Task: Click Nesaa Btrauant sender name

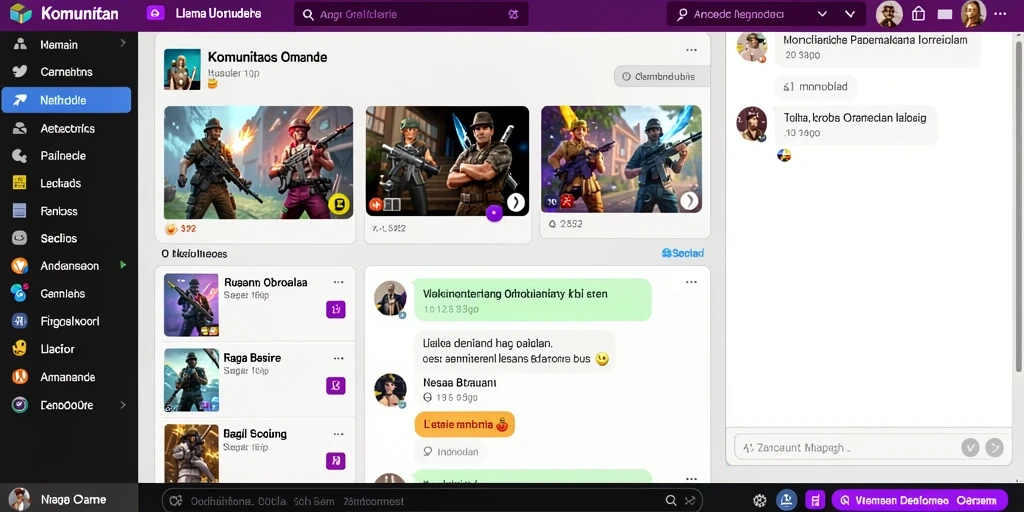Action: [x=460, y=383]
